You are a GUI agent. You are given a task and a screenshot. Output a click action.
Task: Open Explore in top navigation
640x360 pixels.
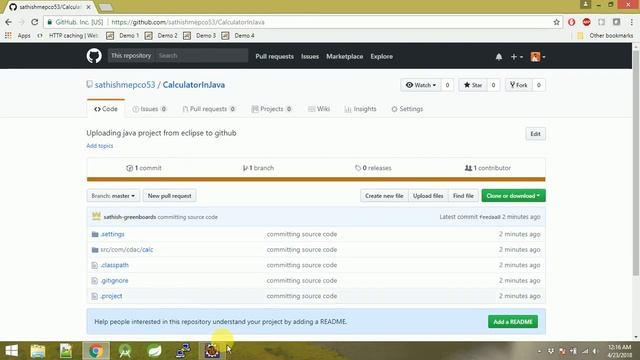coord(382,56)
